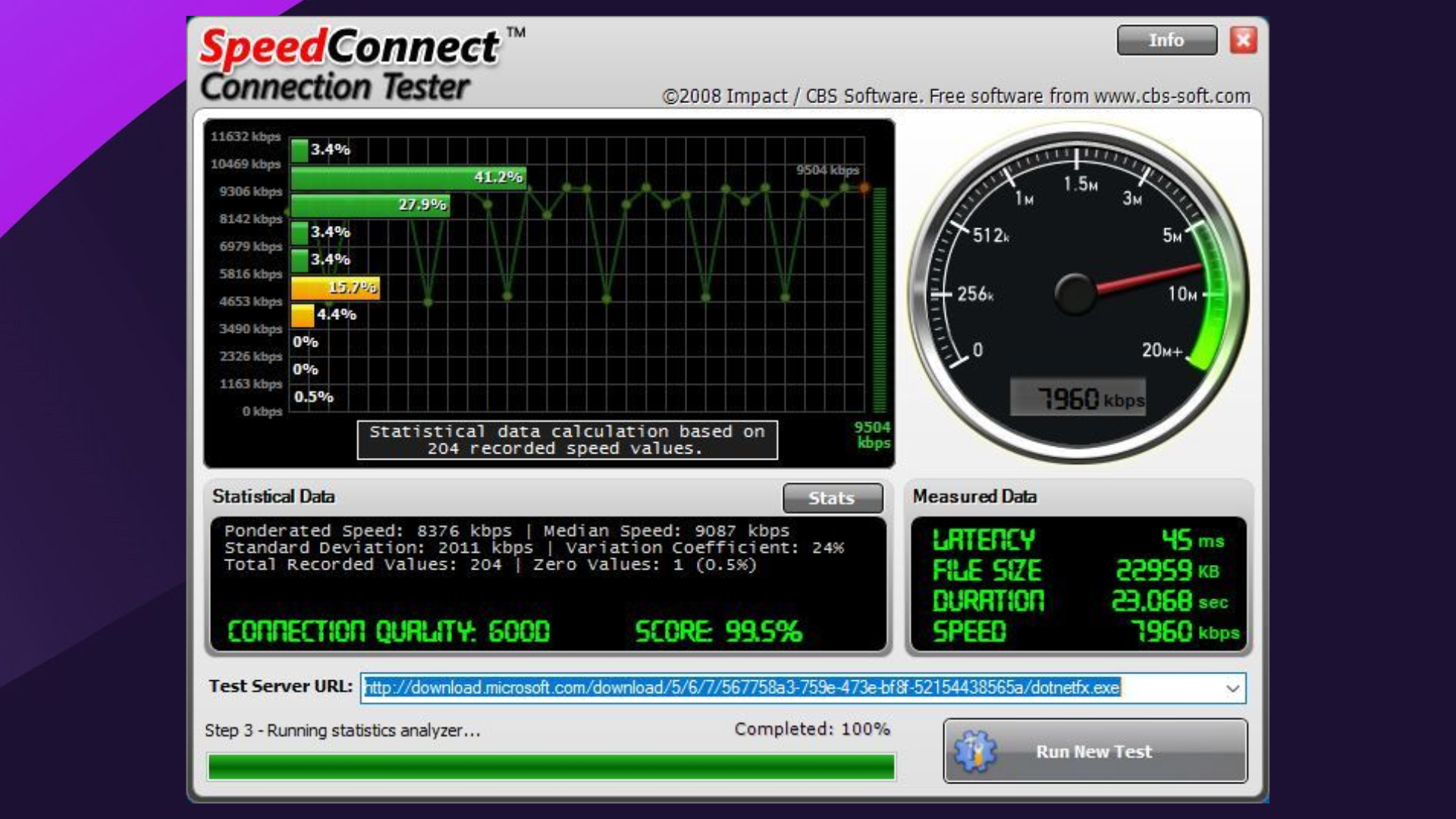1456x819 pixels.
Task: Click the 'Score: 99.5%' text
Action: coord(718,631)
